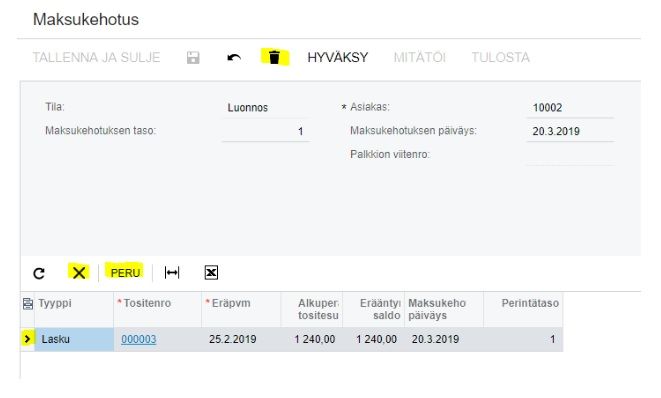The width and height of the screenshot is (661, 398).
Task: Click row arrow indicator beside Lasku
Action: point(27,339)
